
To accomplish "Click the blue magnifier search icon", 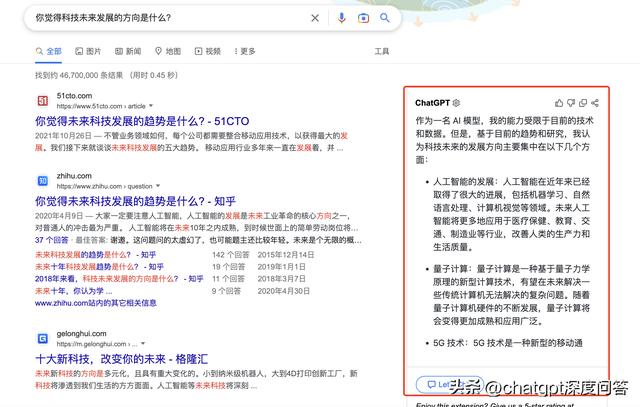I will pyautogui.click(x=387, y=18).
